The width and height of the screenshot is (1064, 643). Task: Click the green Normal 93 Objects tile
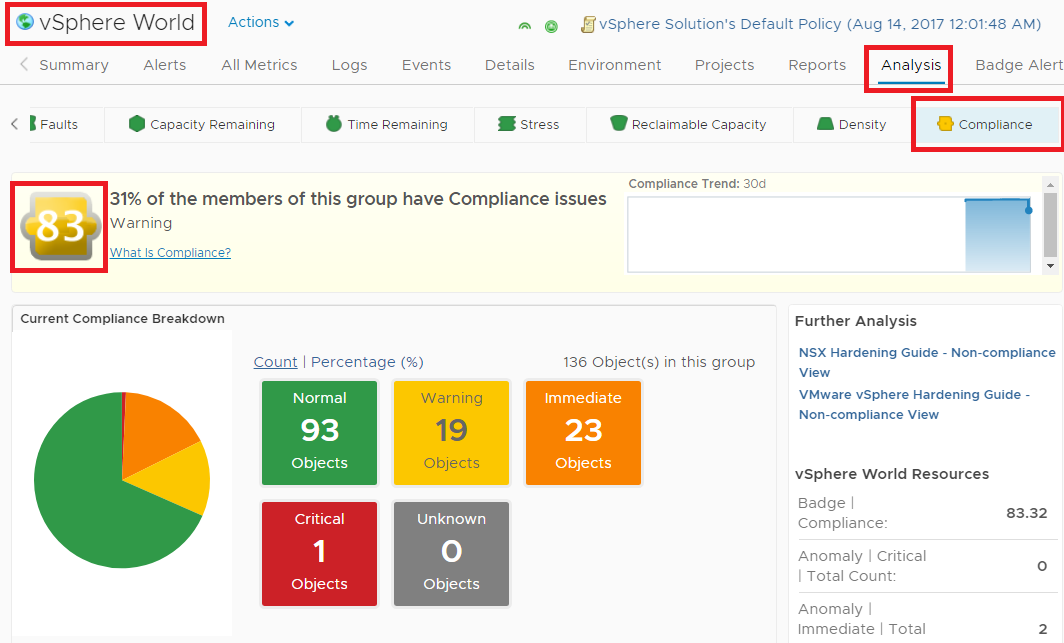(x=320, y=433)
